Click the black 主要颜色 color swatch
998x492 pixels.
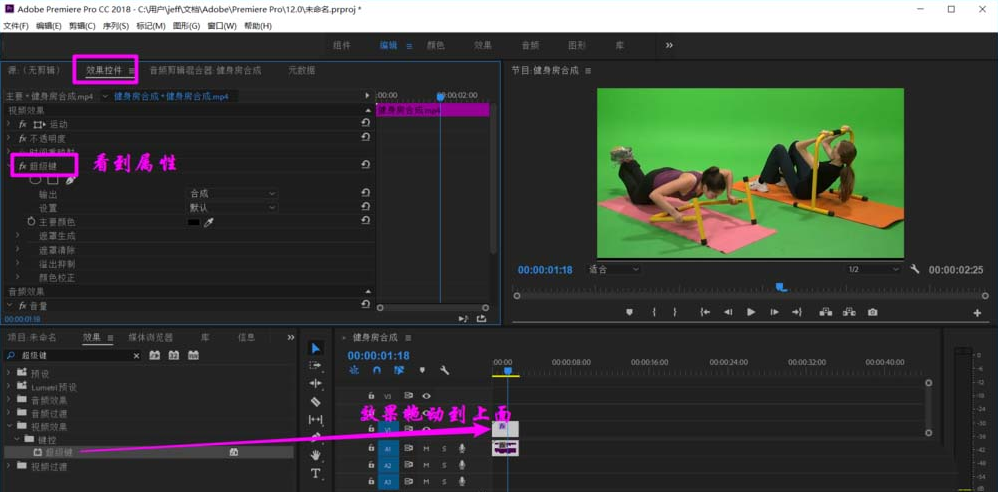tap(194, 222)
